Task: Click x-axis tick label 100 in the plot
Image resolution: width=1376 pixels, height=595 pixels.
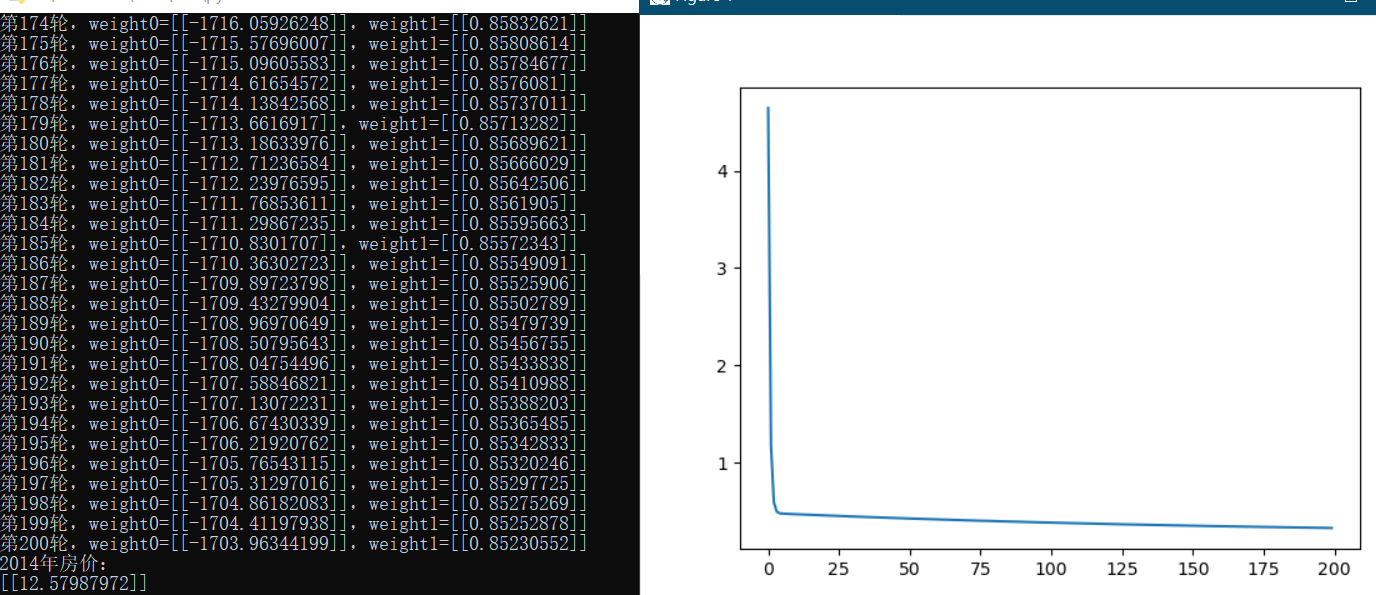Action: click(x=1051, y=569)
